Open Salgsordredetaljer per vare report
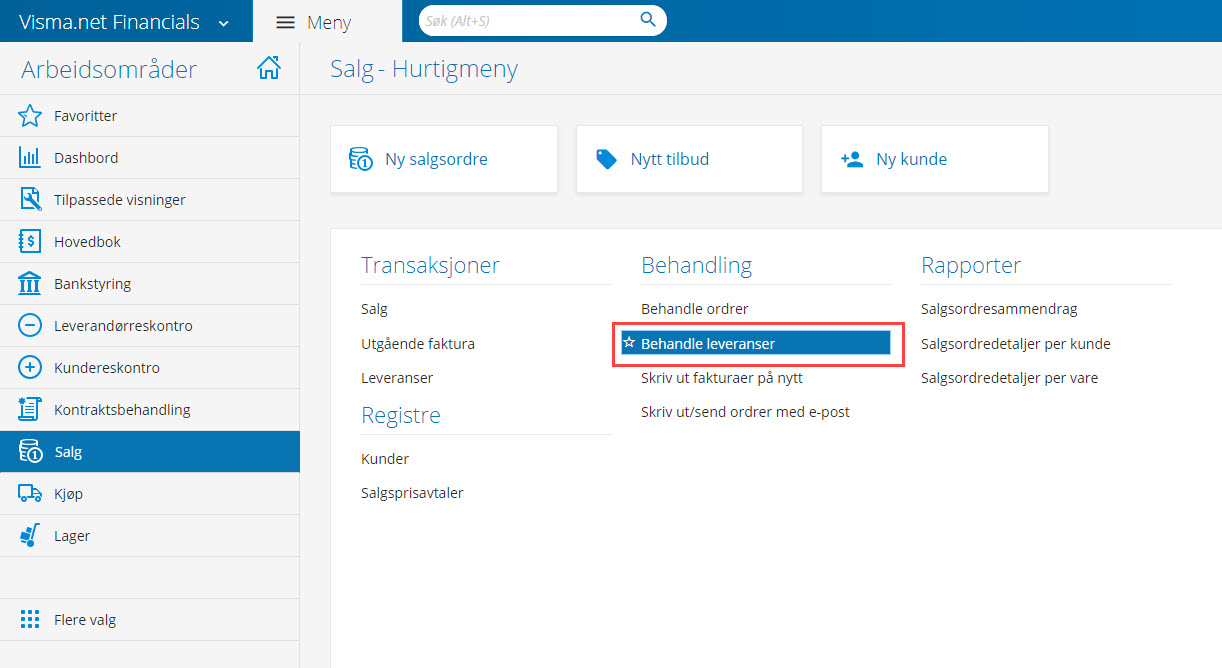 pyautogui.click(x=1010, y=378)
